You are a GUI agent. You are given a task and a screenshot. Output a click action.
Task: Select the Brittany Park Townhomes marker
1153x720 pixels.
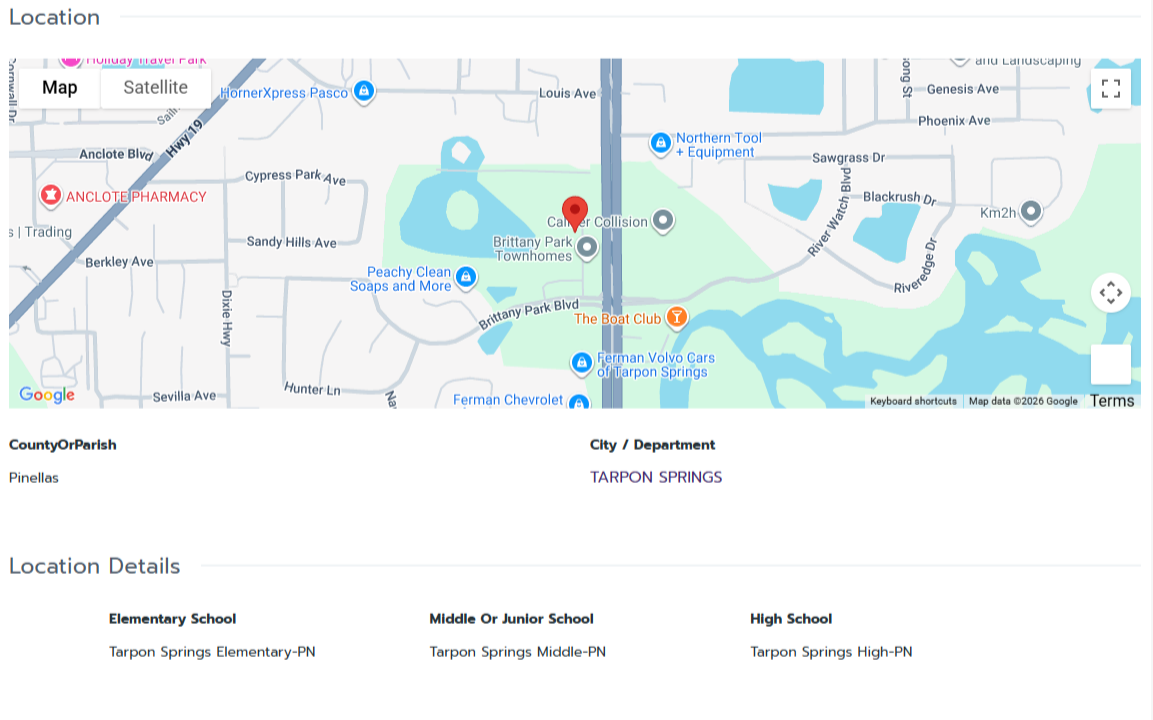586,248
